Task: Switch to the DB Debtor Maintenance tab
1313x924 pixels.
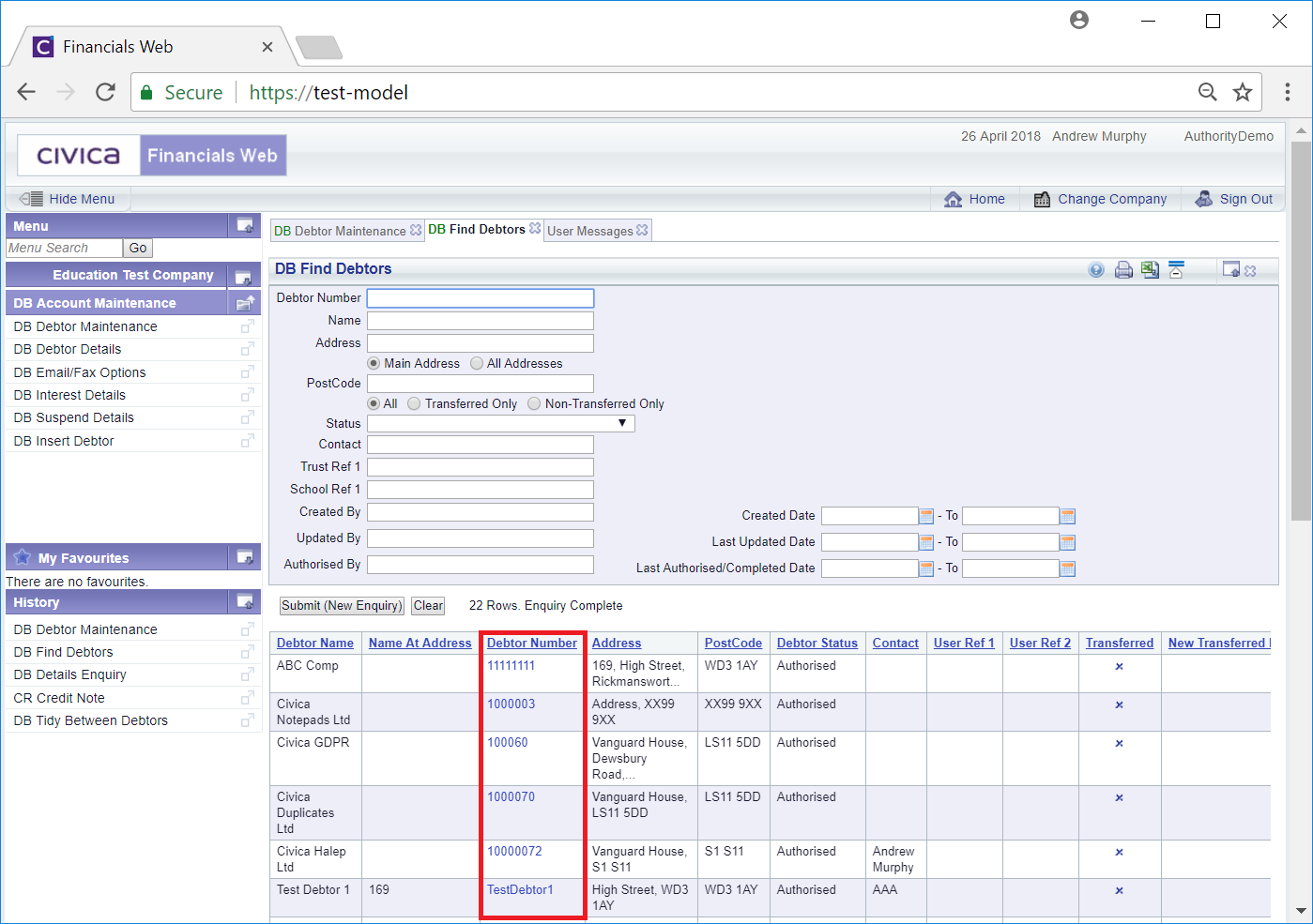Action: 340,231
